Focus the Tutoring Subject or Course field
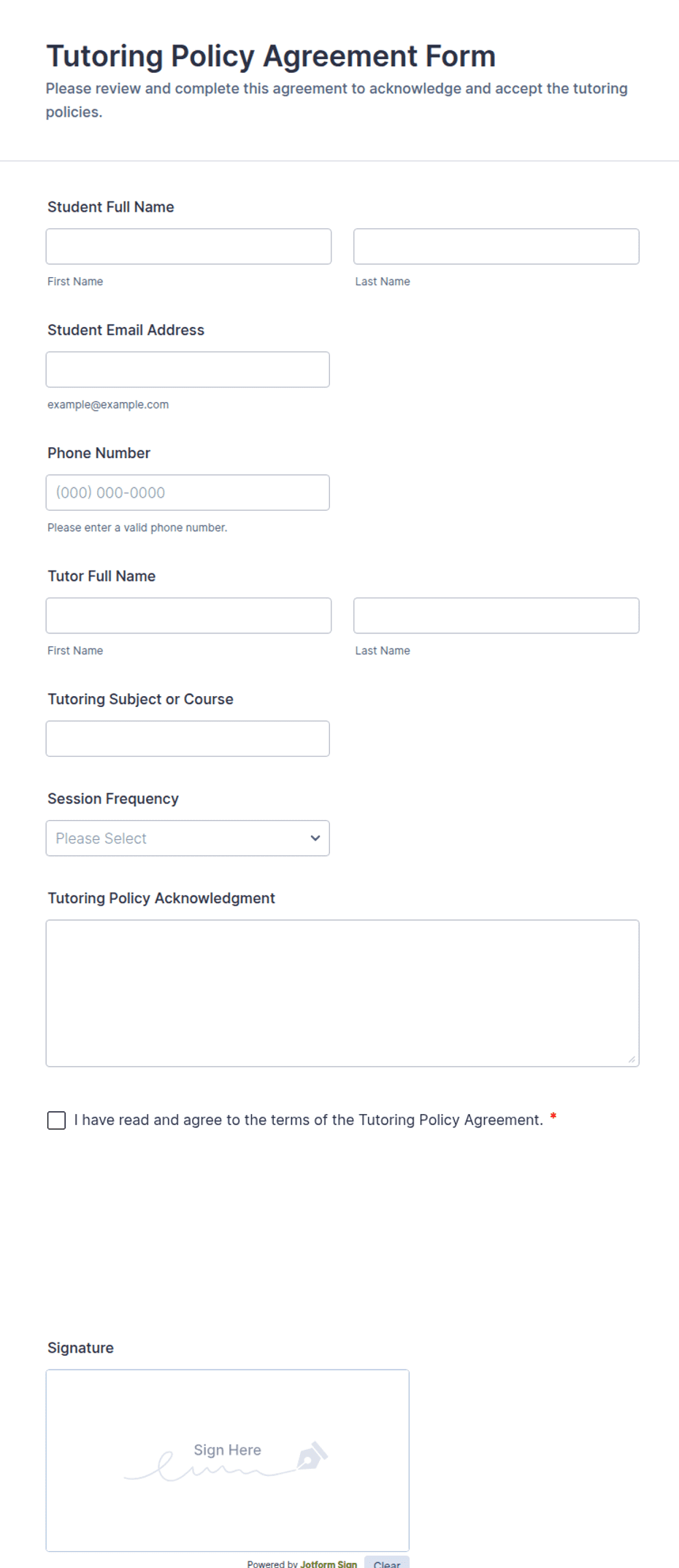This screenshot has width=679, height=1568. pos(188,738)
